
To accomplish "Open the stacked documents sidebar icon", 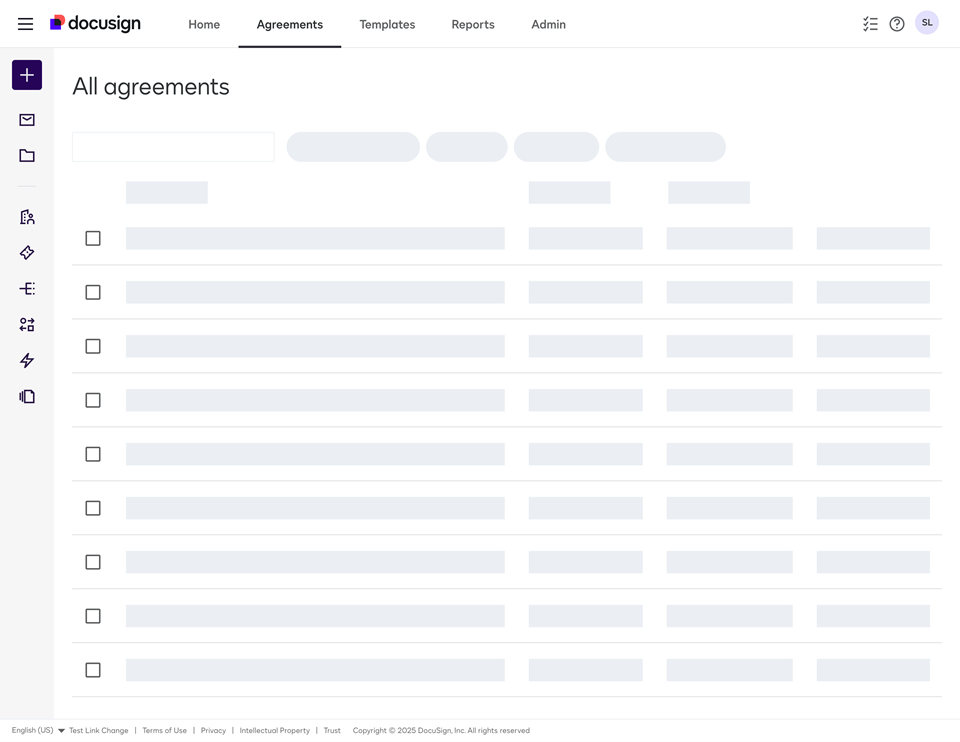I will click(x=27, y=396).
